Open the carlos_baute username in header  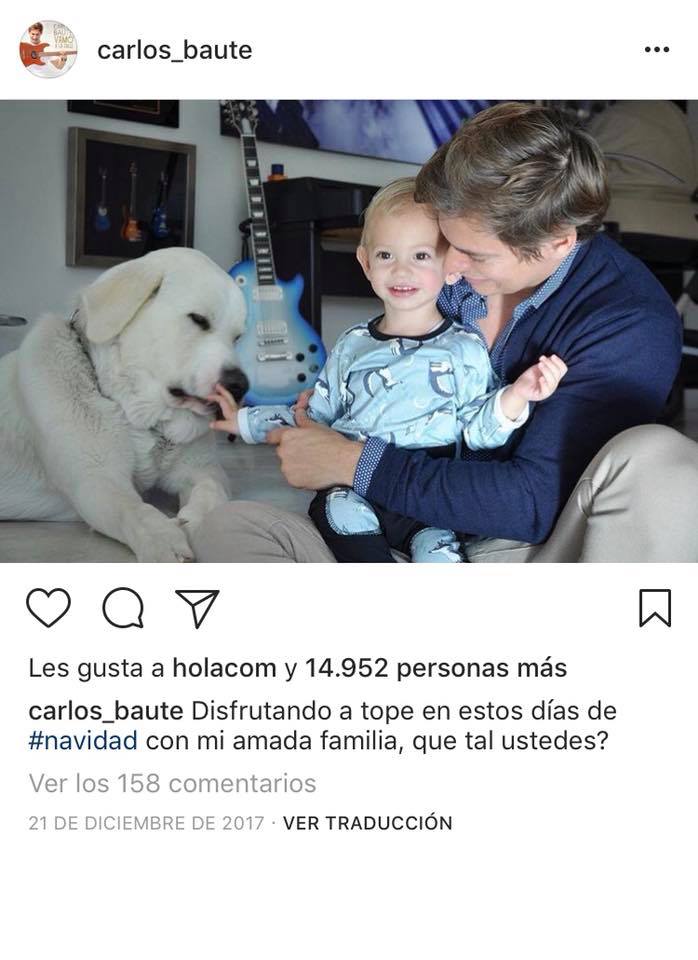click(x=174, y=50)
